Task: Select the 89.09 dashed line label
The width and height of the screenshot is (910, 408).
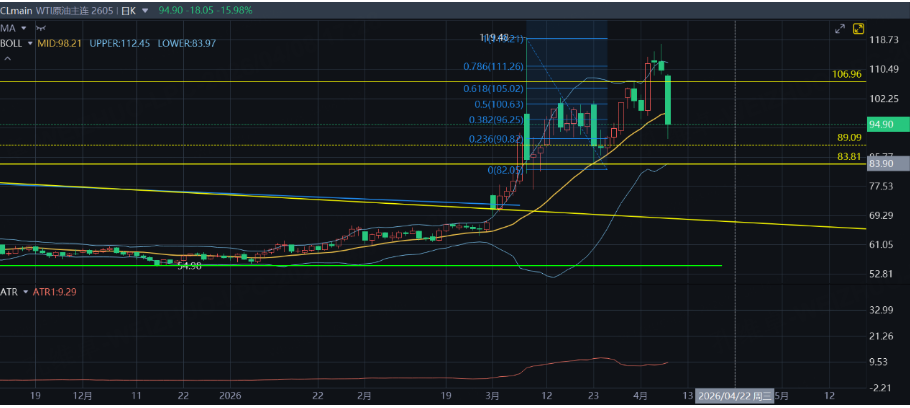Action: coord(849,138)
